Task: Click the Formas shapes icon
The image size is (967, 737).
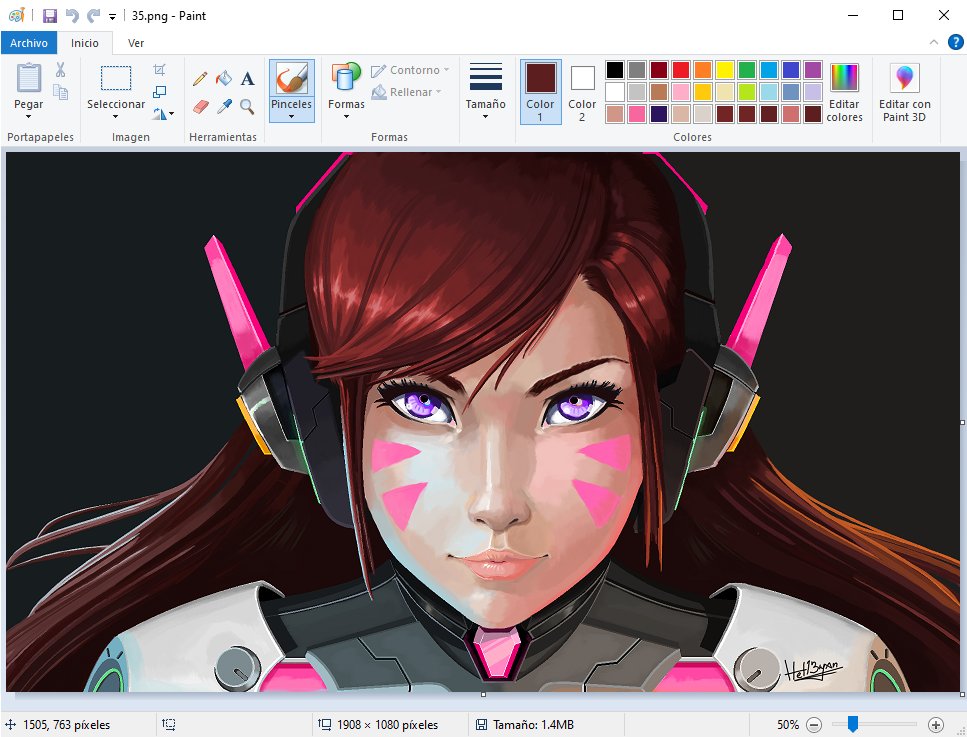Action: [346, 78]
